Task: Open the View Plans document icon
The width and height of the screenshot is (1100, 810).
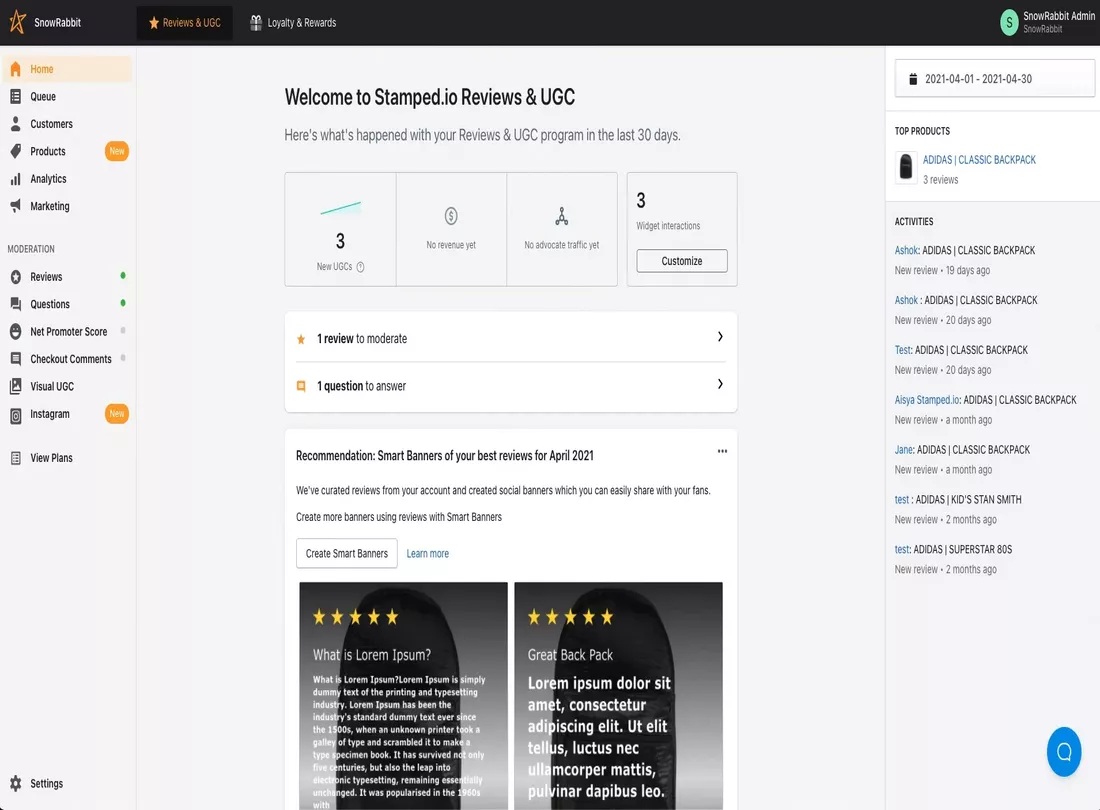Action: 15,458
